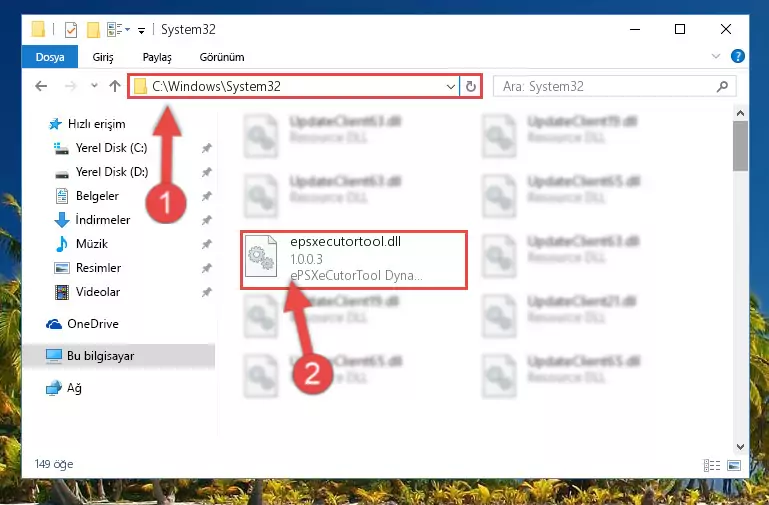Open Resimler folder in sidebar
This screenshot has width=769, height=505.
tap(98, 268)
